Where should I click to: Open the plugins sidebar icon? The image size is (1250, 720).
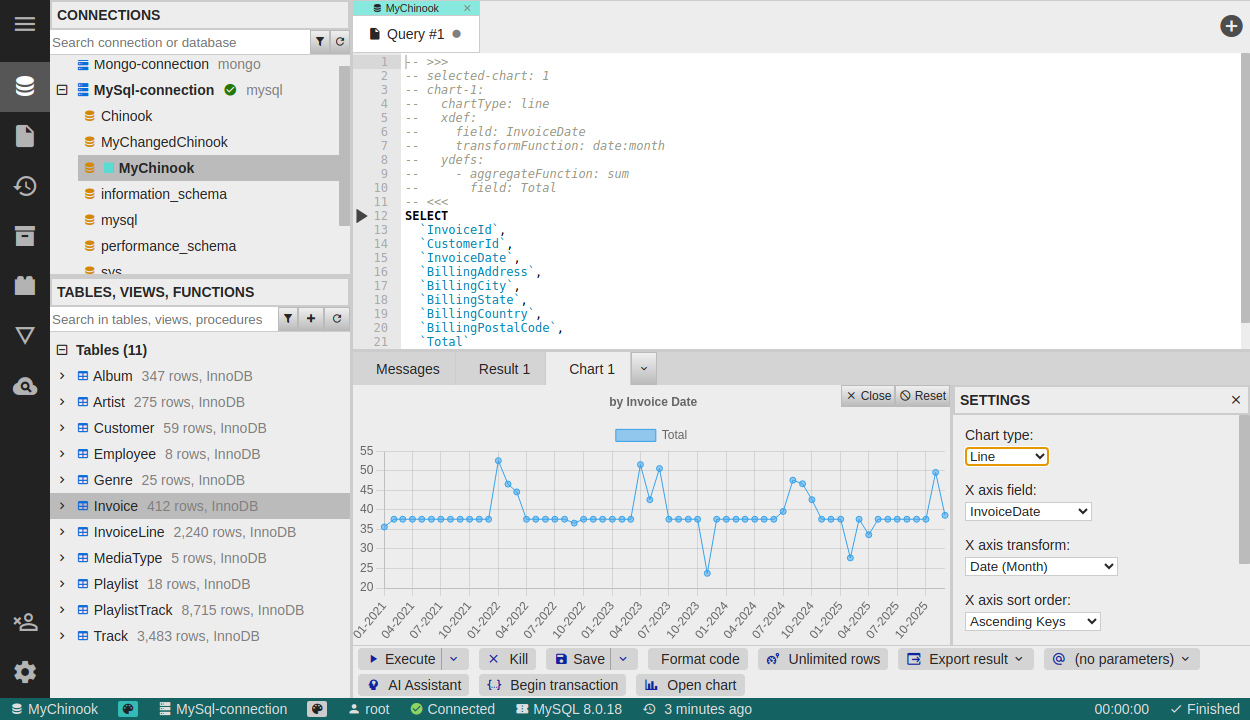[x=25, y=286]
